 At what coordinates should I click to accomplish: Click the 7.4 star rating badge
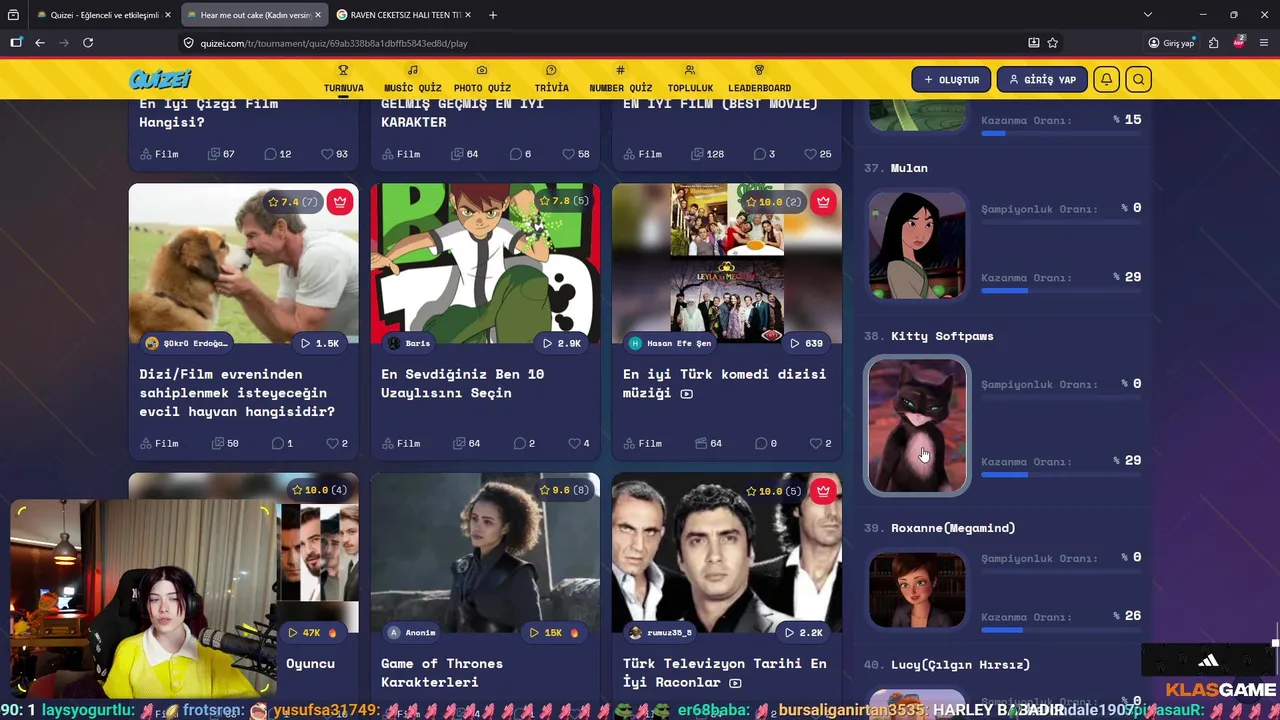[x=292, y=202]
